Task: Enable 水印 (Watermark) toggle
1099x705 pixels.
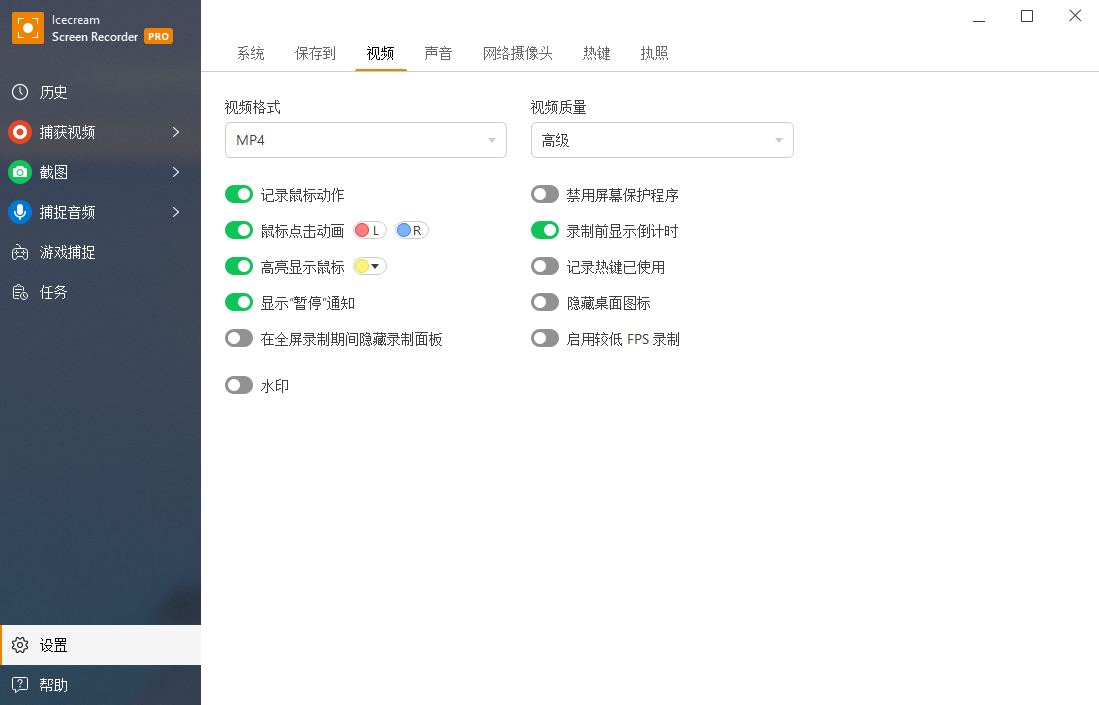Action: [x=239, y=385]
